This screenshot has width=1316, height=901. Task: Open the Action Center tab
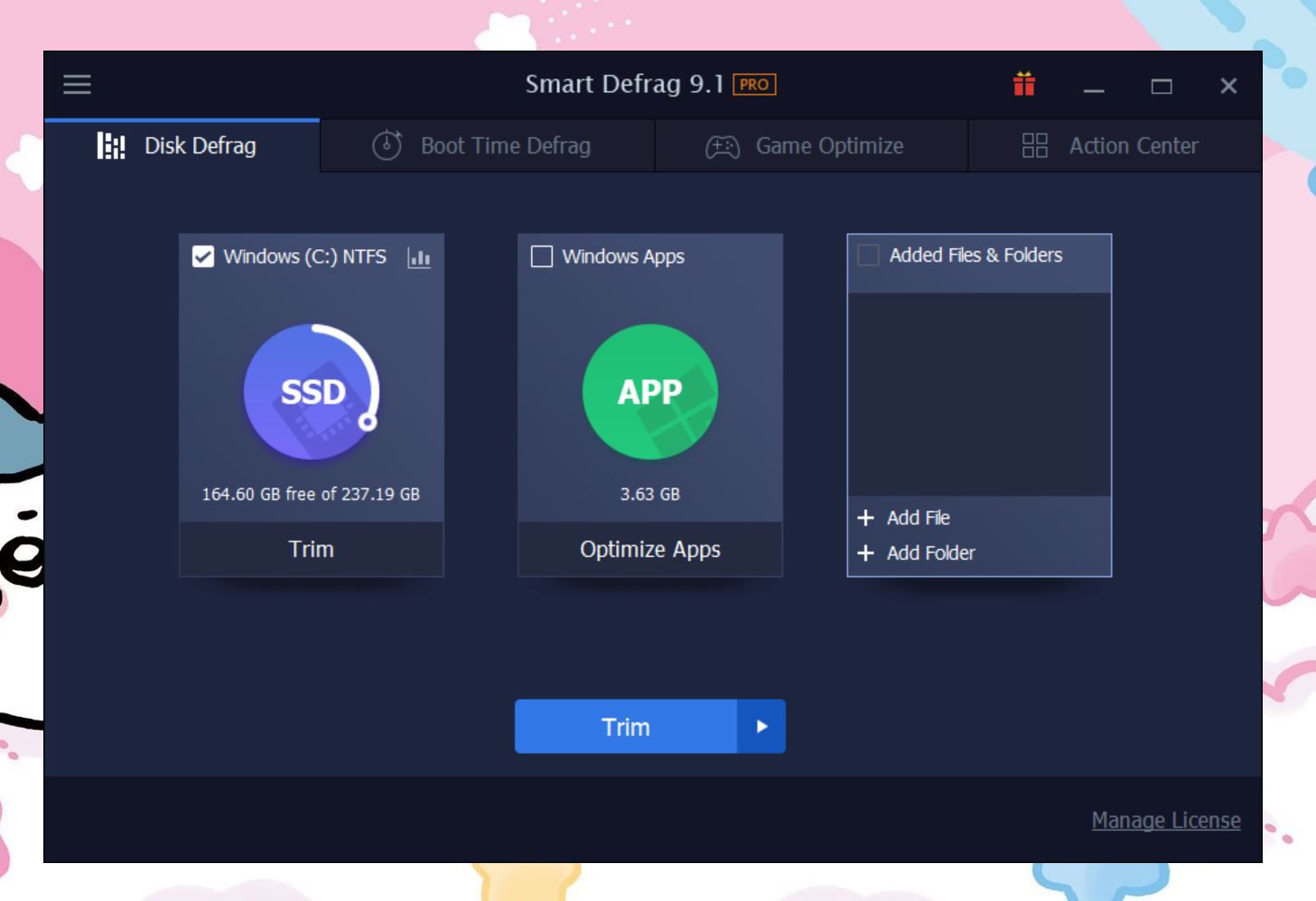click(x=1115, y=145)
